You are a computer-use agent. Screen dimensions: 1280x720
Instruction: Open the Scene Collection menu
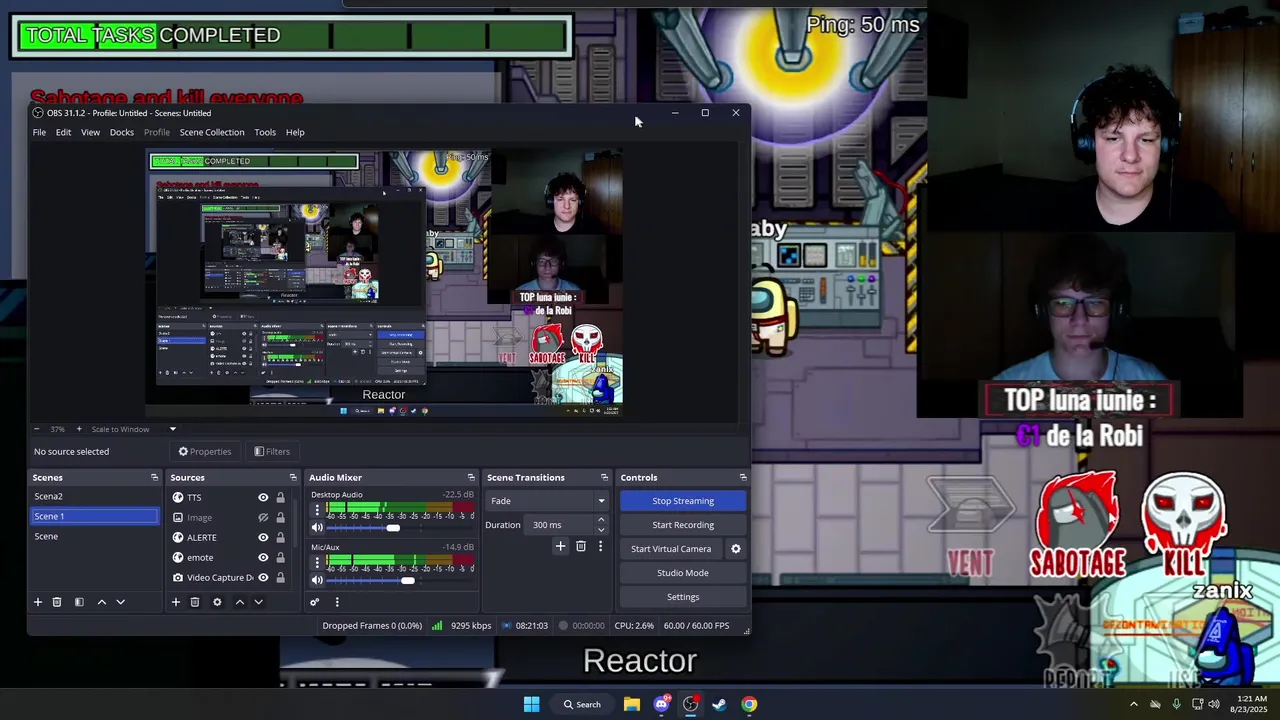point(212,132)
